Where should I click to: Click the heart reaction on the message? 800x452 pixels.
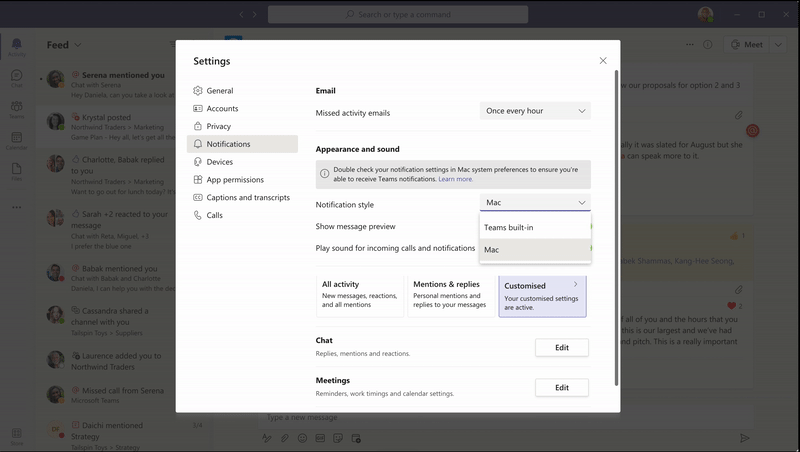coord(732,306)
